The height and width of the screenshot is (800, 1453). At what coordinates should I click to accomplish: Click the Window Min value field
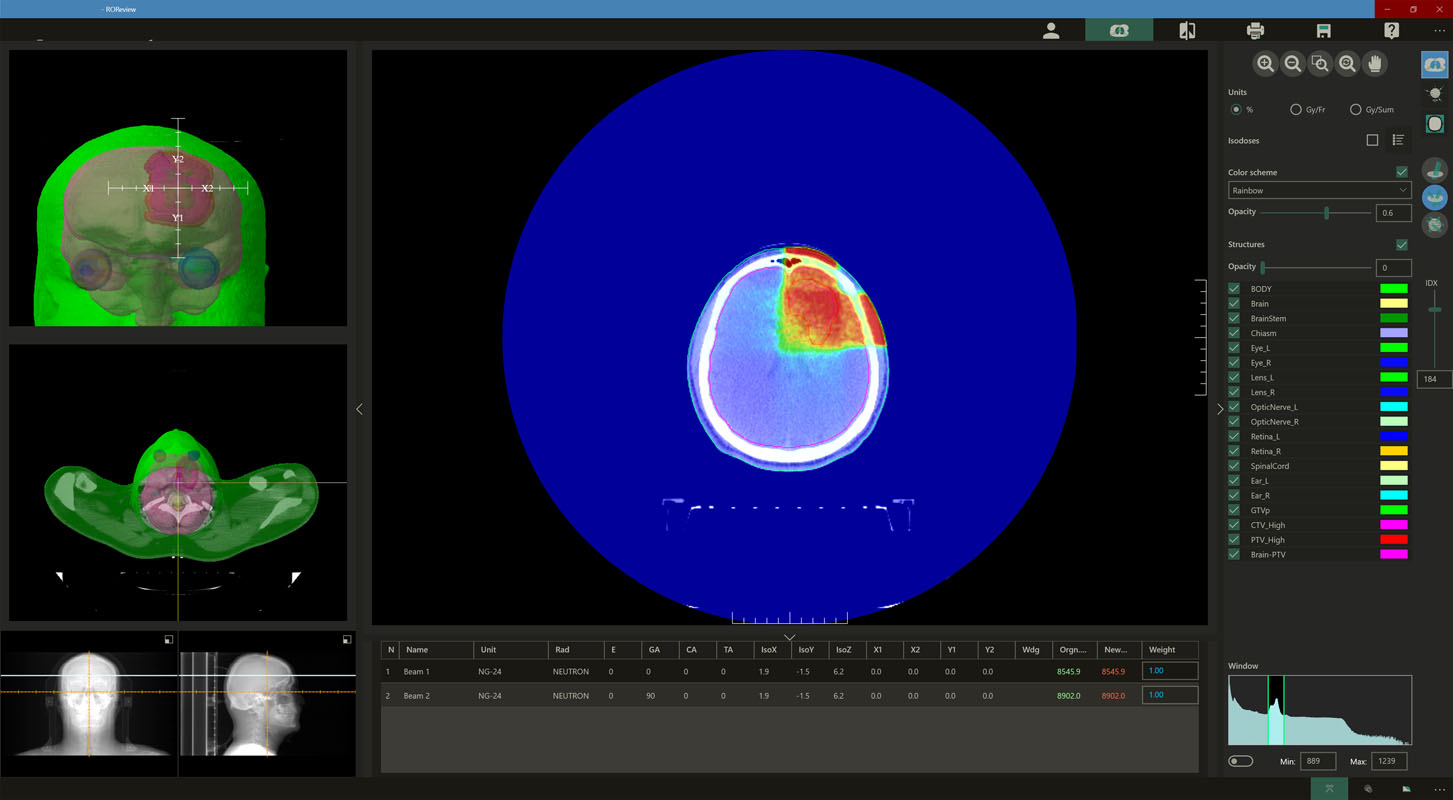click(x=1316, y=761)
